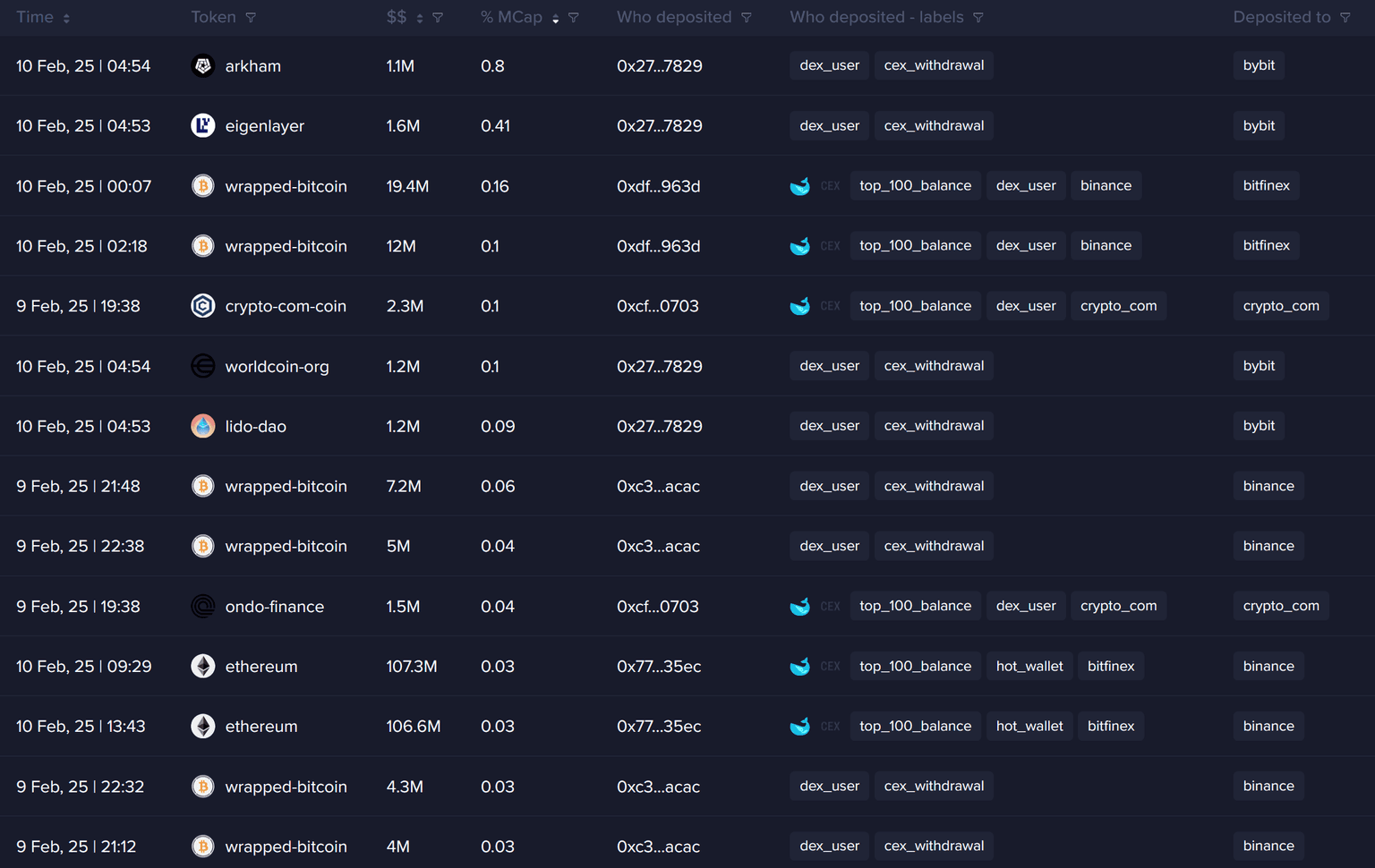Screen dimensions: 1375x868
Task: Click the eigenlayer token logo
Action: coord(203,126)
